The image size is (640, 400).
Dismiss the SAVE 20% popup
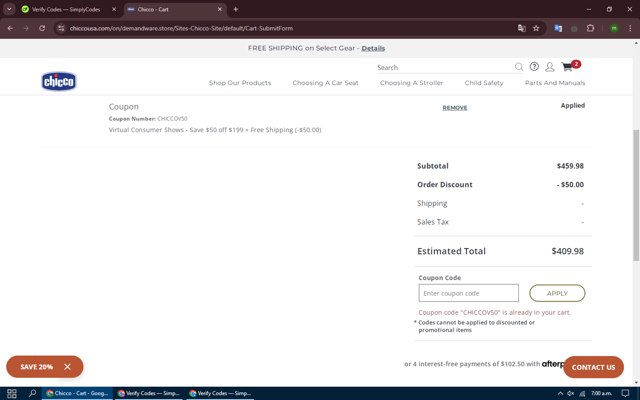coord(67,367)
